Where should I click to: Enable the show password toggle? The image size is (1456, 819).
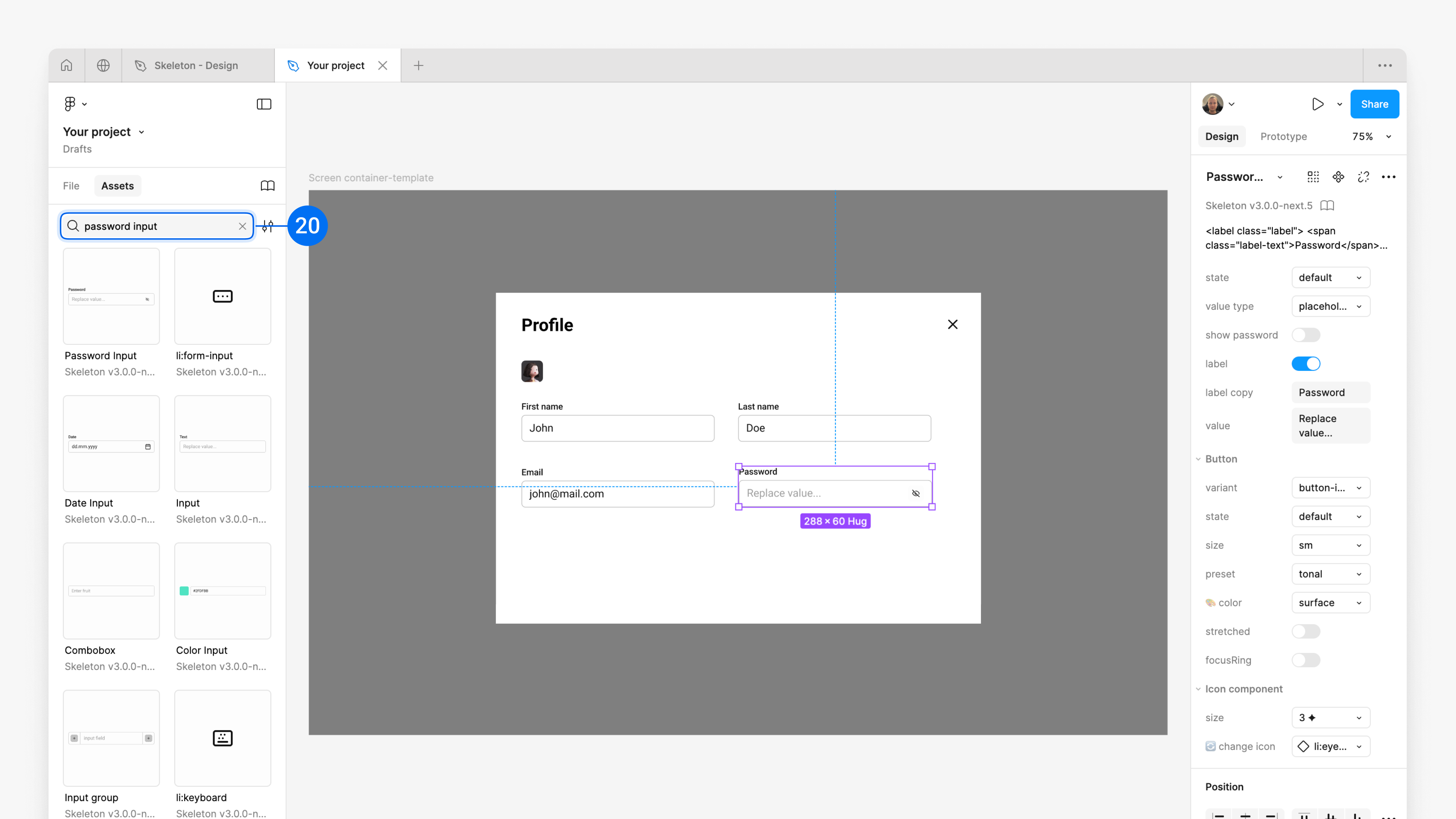click(x=1305, y=335)
